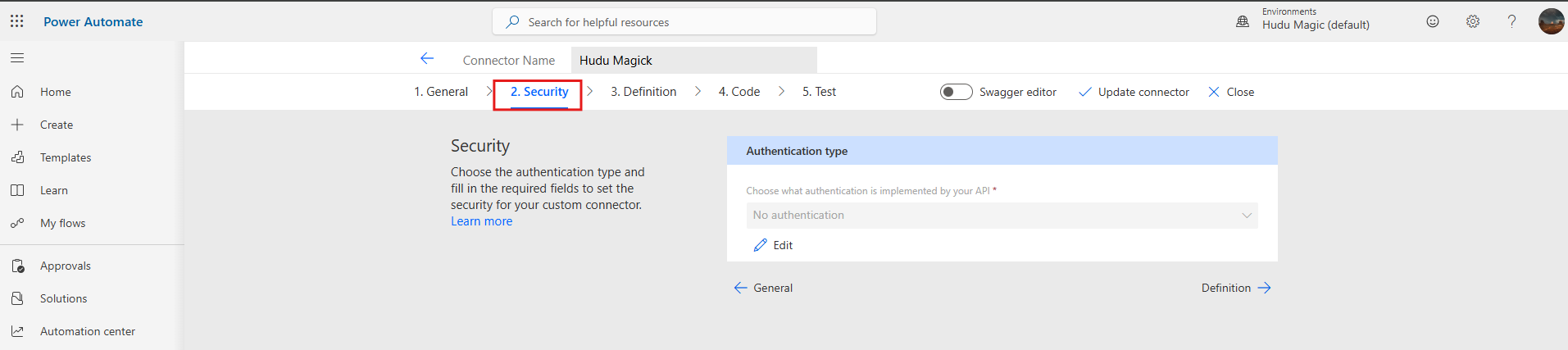Viewport: 1568px width, 350px height.
Task: Open the user account avatar
Action: tap(1551, 21)
